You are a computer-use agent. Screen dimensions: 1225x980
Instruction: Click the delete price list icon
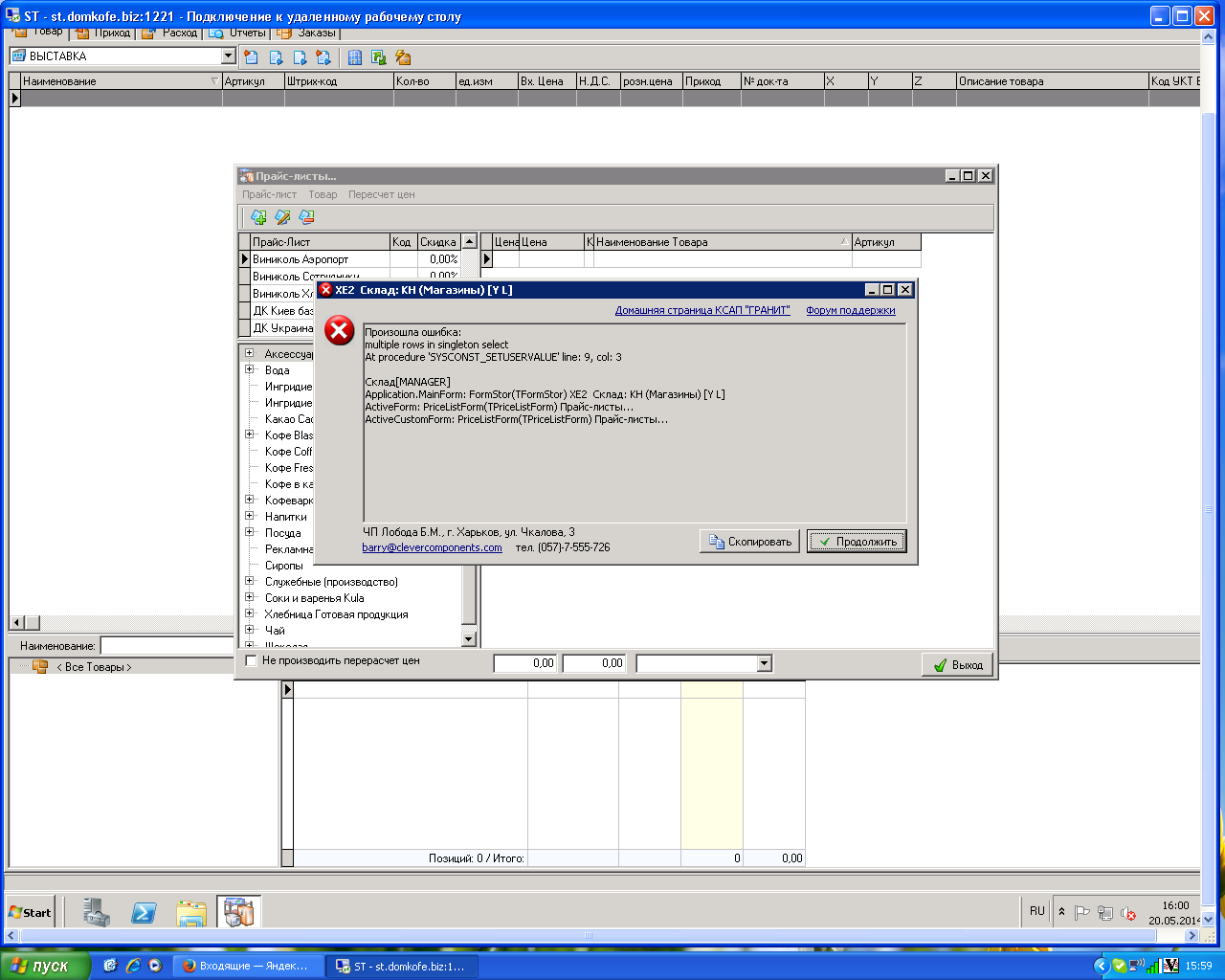coord(306,217)
